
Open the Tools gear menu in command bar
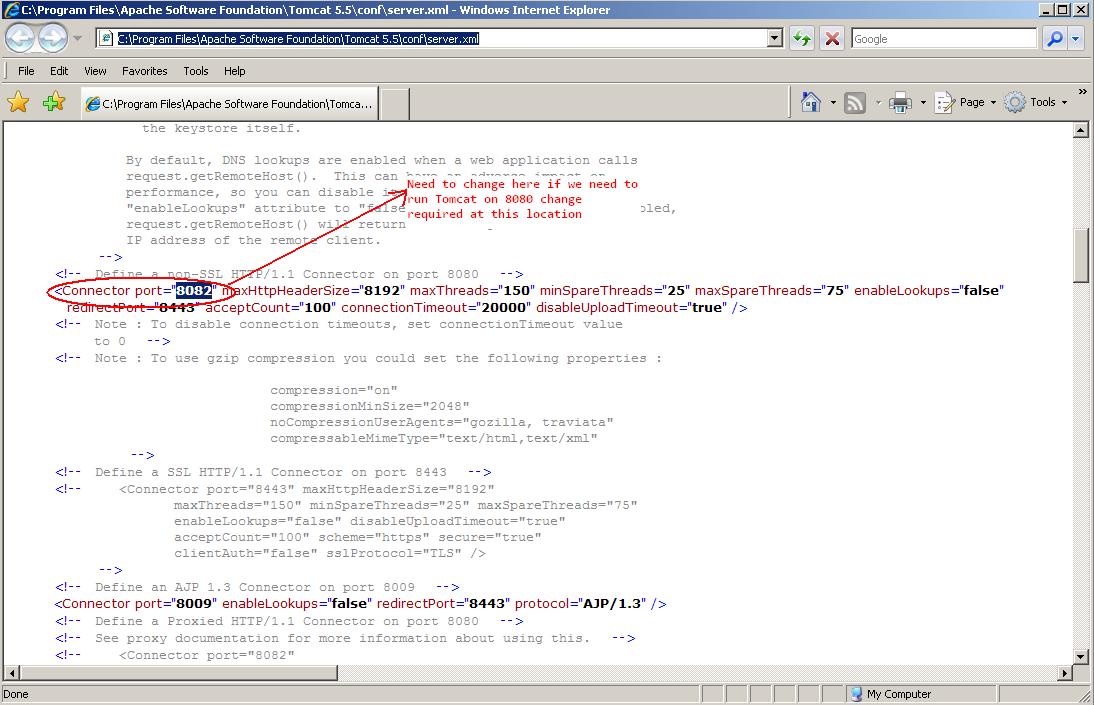1036,103
